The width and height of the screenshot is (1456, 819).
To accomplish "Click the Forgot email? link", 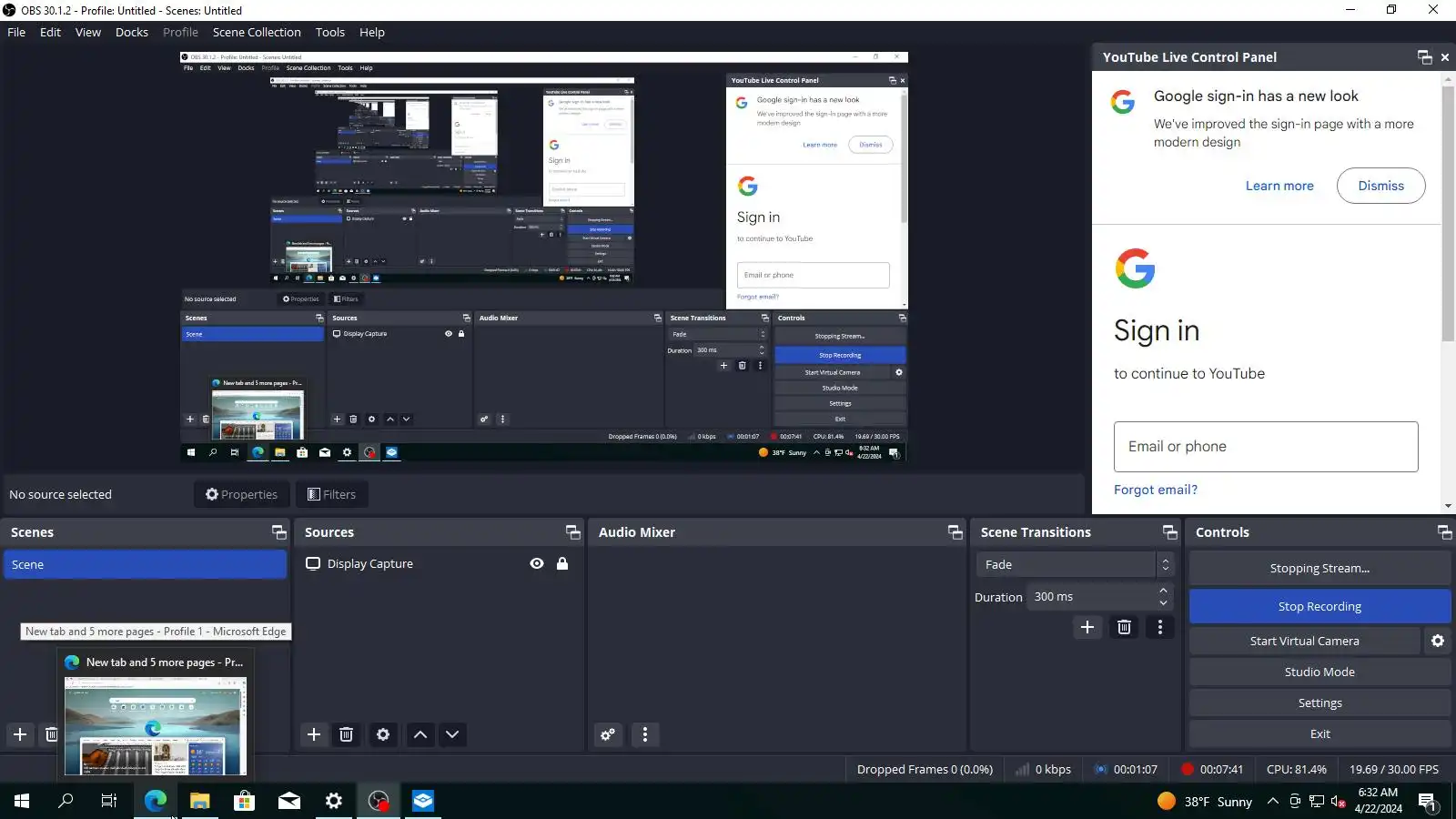I will (x=1156, y=490).
